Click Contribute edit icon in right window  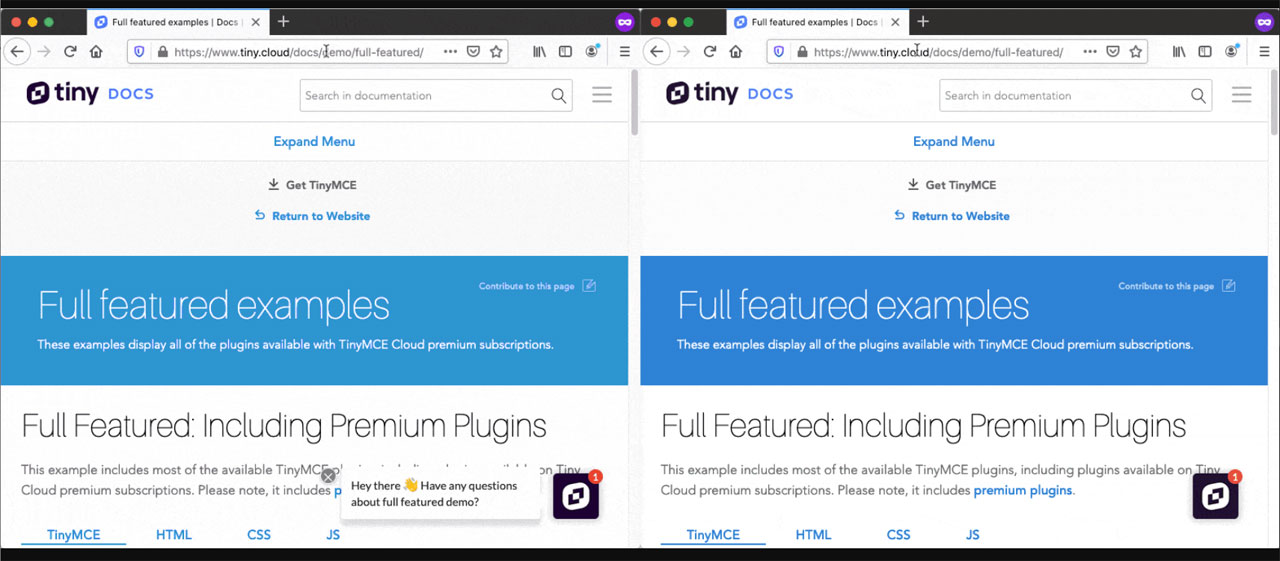[1228, 286]
